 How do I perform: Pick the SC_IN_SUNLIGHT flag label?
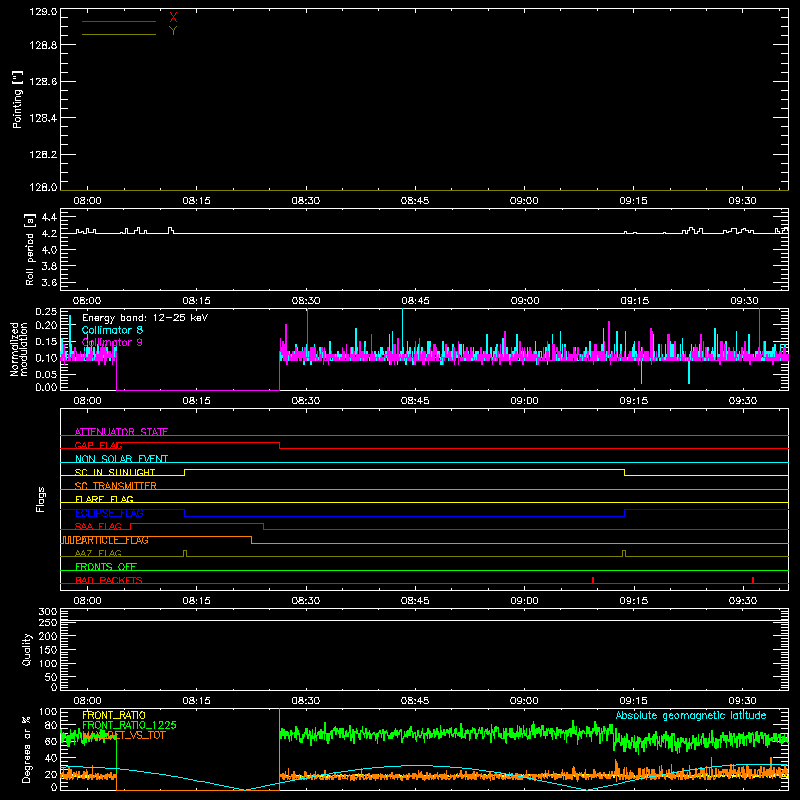[115, 472]
